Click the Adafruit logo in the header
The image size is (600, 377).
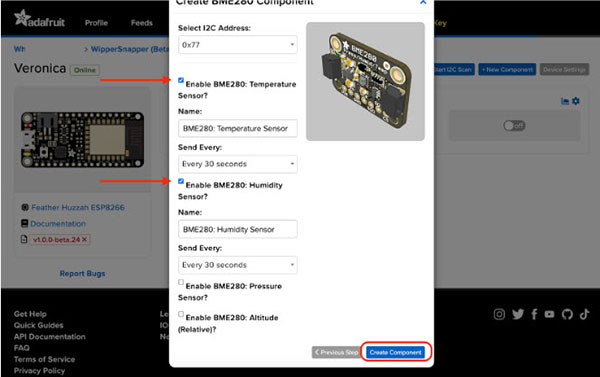(39, 19)
